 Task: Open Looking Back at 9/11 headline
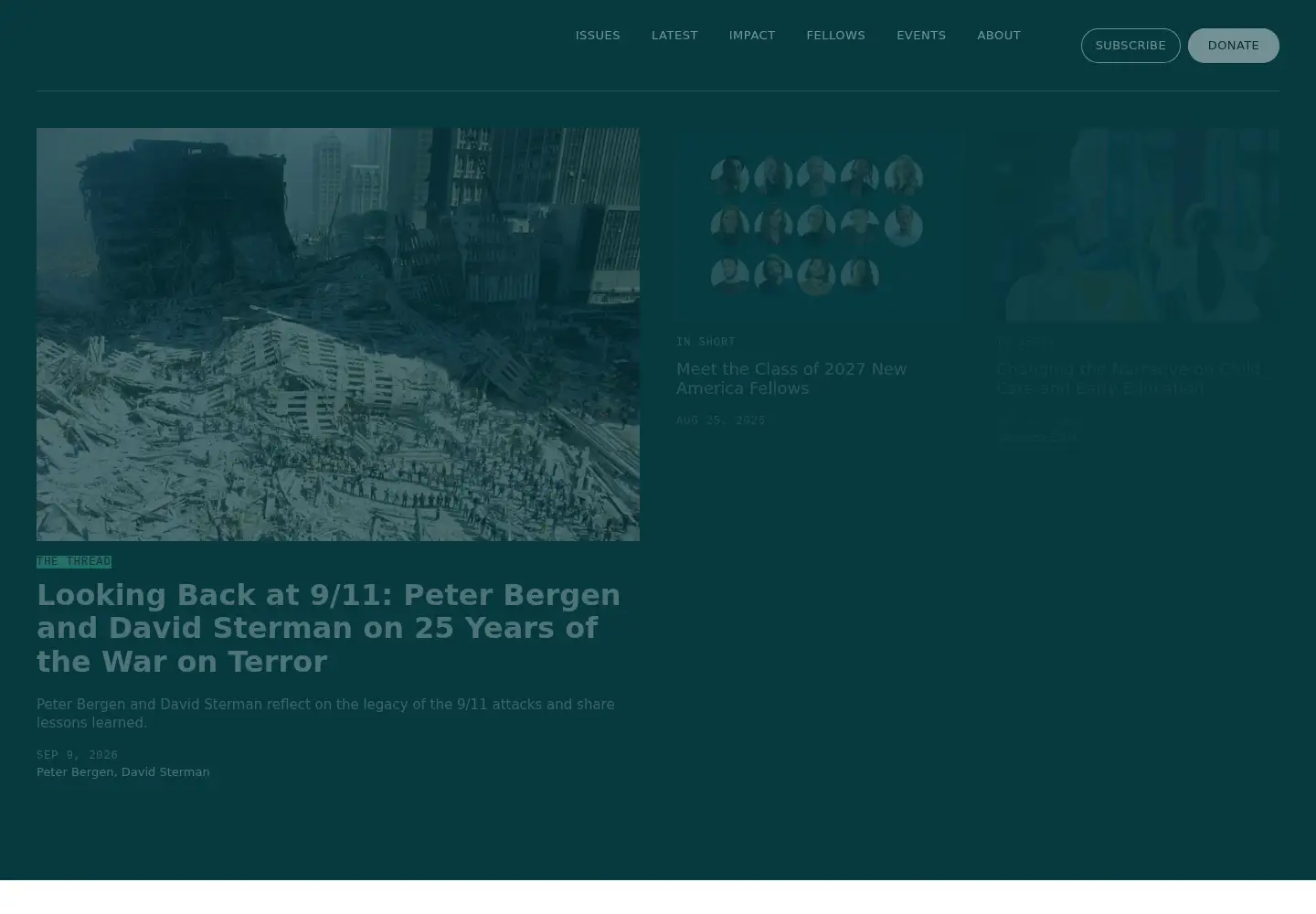[x=329, y=628]
